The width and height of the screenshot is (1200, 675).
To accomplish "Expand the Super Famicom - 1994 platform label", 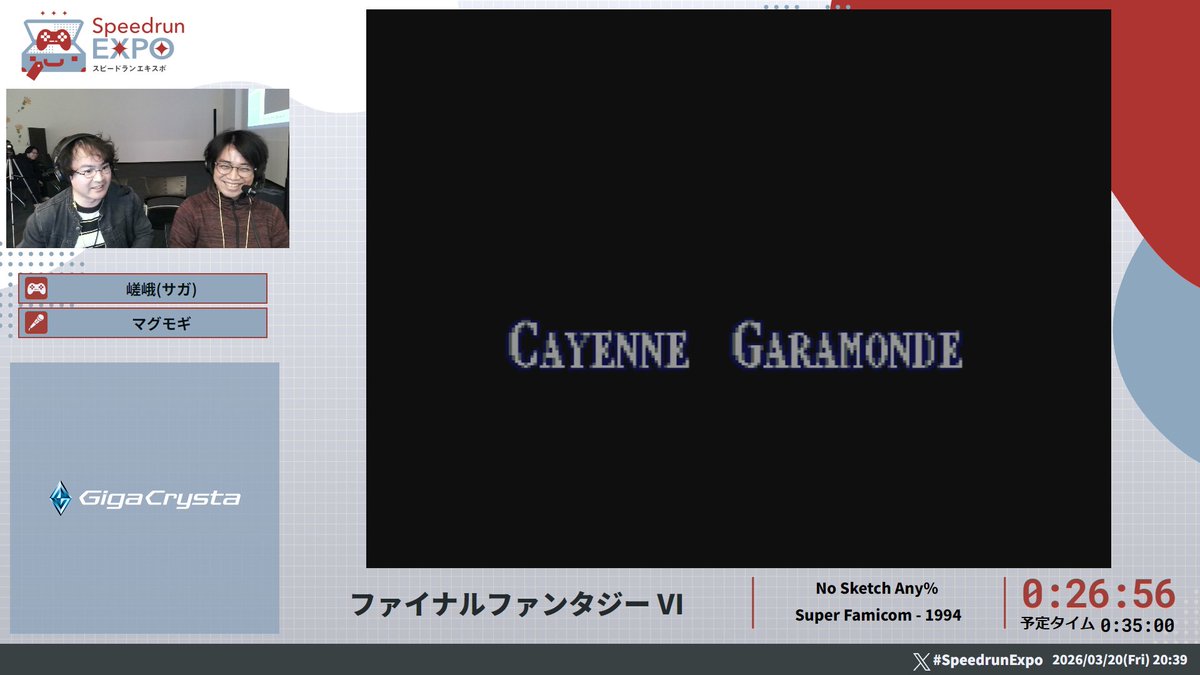I will pyautogui.click(x=878, y=615).
